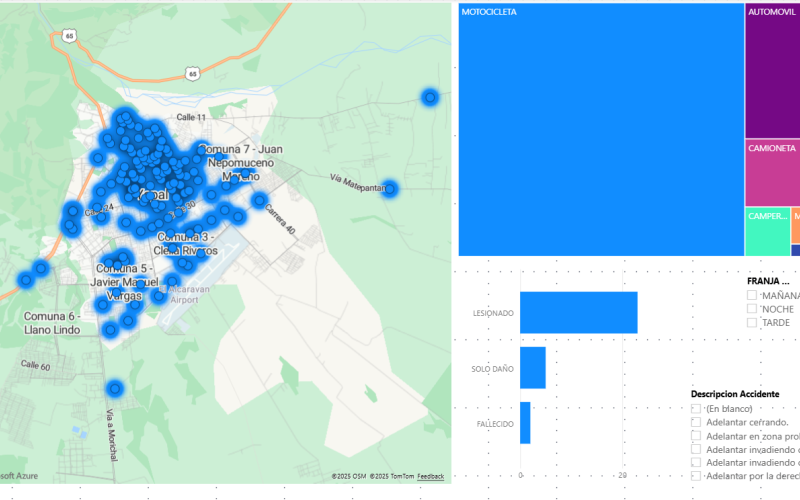The image size is (800, 500).
Task: Enable the 'Adelantar por la derecha' checkbox
Action: click(696, 476)
